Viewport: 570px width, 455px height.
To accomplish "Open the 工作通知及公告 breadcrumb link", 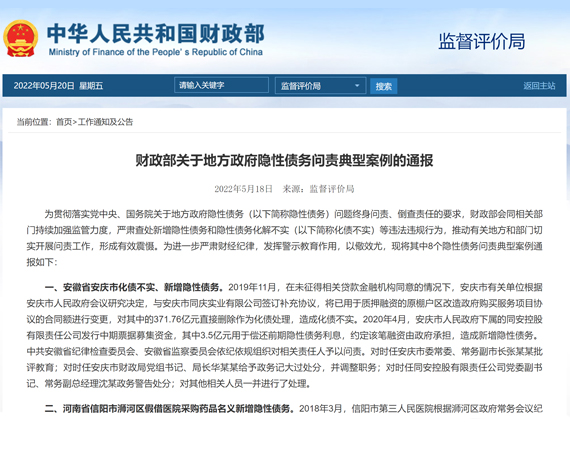I will click(x=105, y=122).
